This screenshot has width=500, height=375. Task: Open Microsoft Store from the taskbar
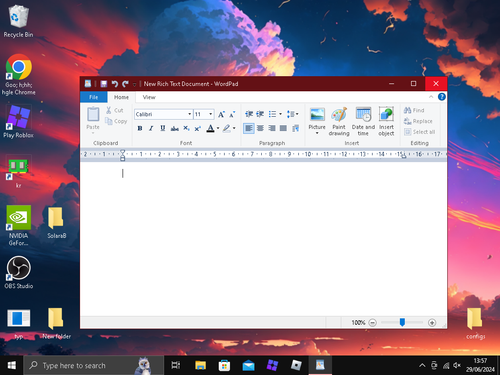pos(224,366)
